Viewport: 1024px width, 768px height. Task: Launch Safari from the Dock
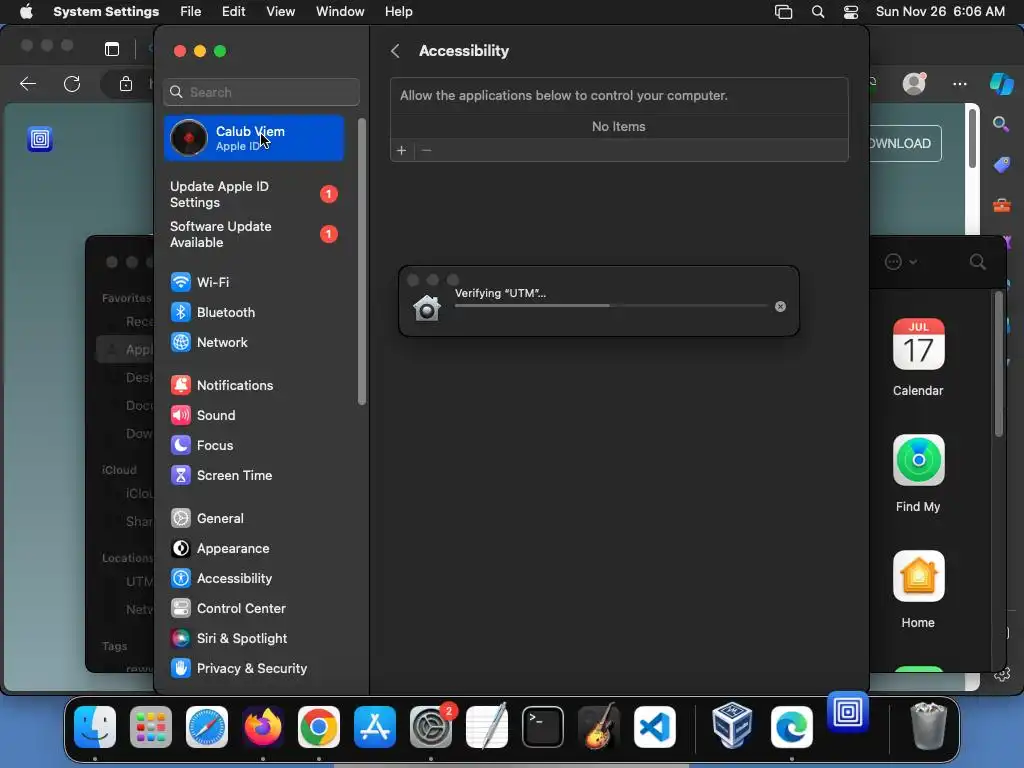click(x=207, y=727)
